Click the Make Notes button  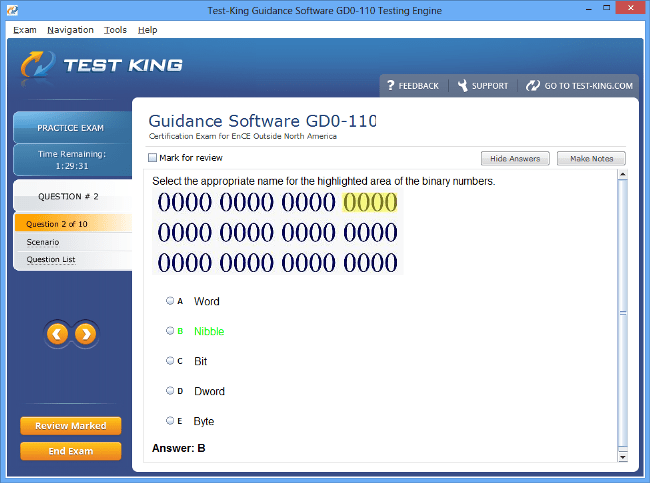tap(591, 158)
